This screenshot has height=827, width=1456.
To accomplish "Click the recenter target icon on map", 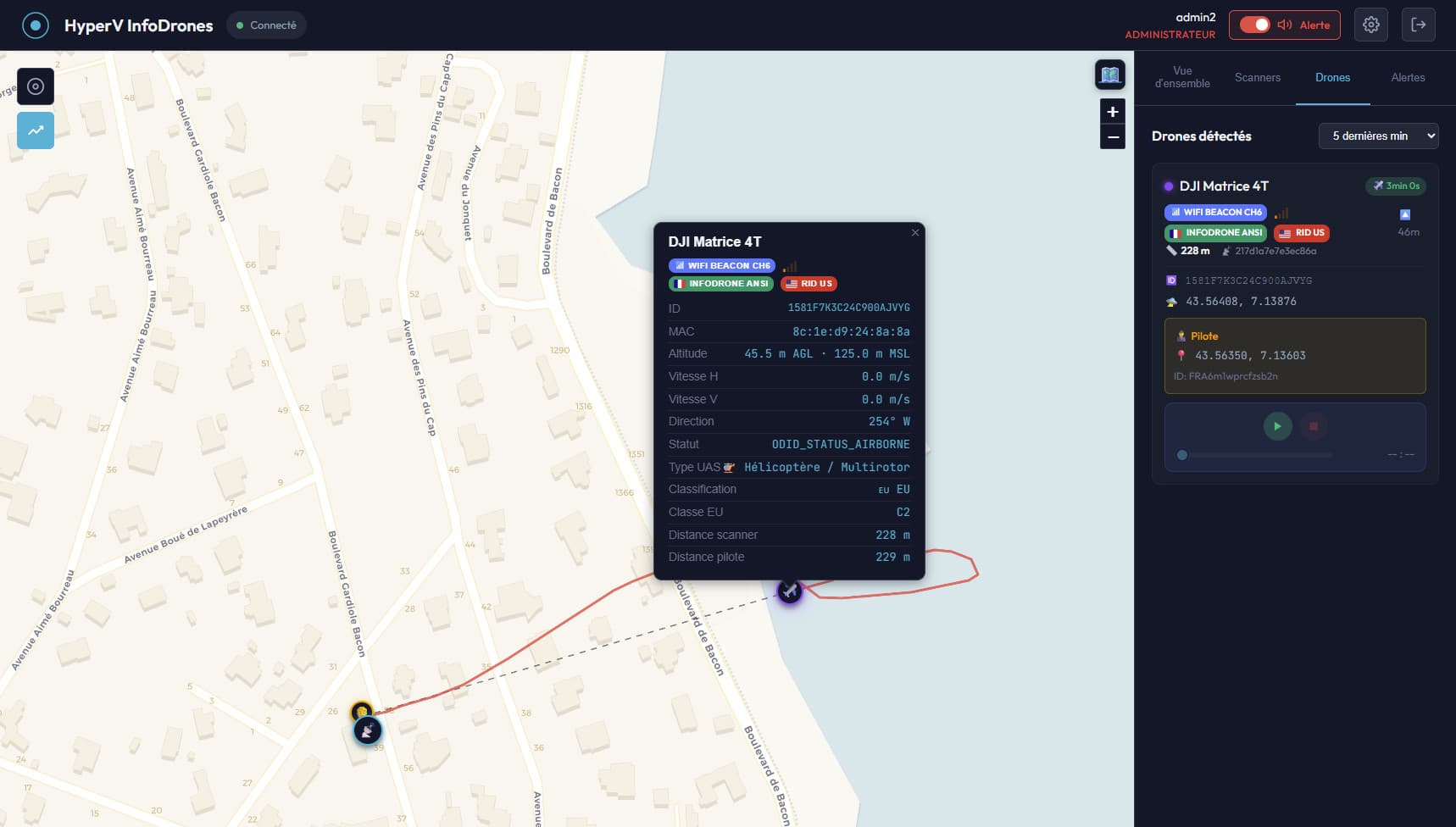I will pos(36,86).
